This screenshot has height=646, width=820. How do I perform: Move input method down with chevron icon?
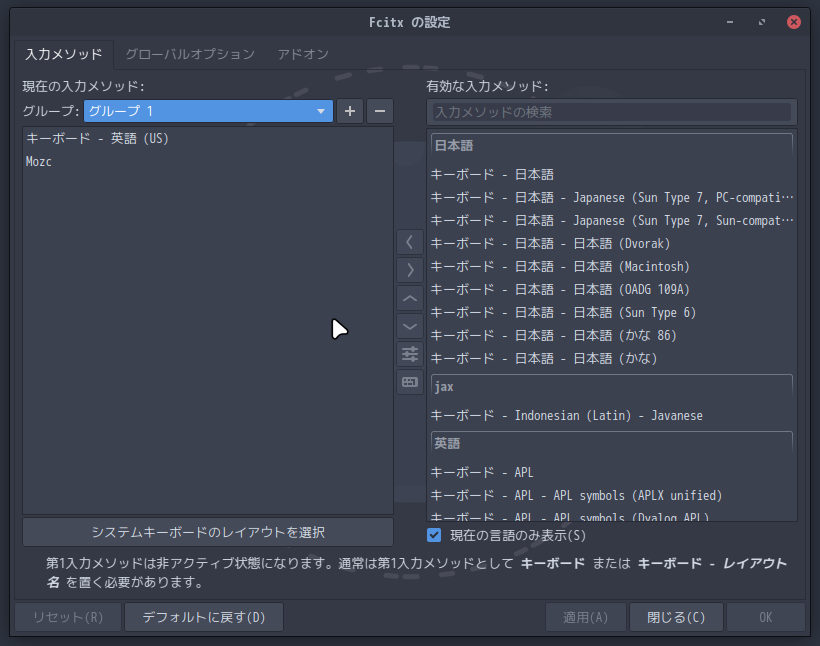tap(410, 326)
